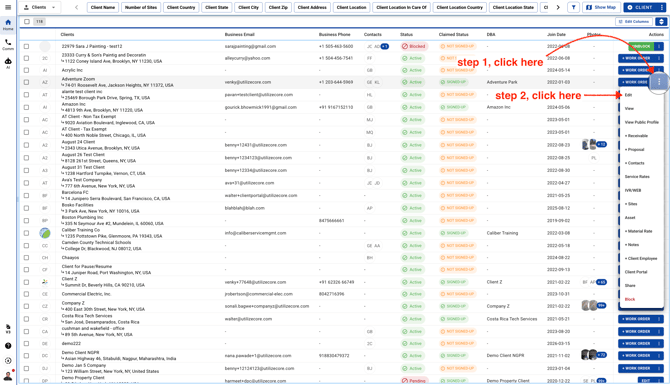Screen dimensions: 670x385
Task: Select the Caliber Training Co row checkbox
Action: [26, 233]
